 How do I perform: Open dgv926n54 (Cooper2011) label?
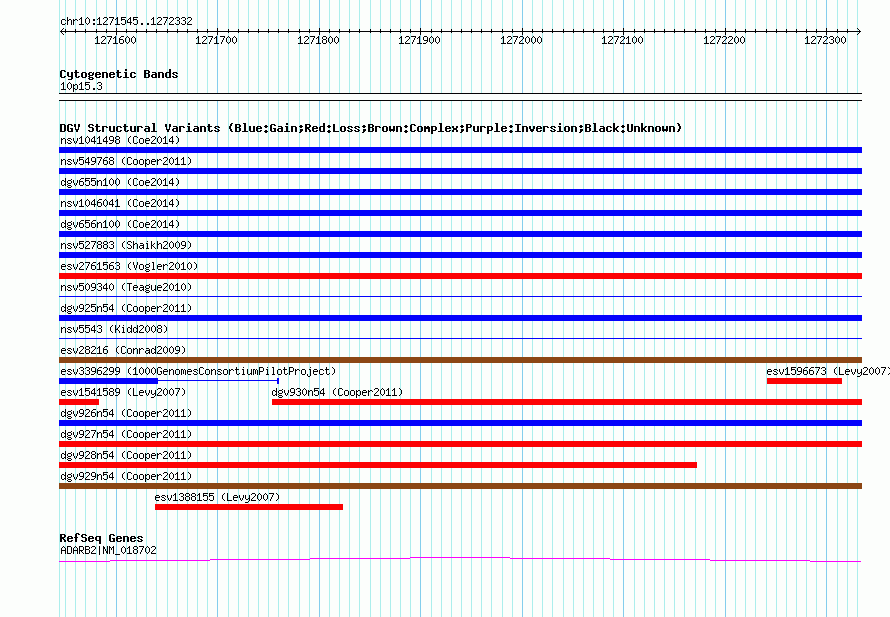126,413
